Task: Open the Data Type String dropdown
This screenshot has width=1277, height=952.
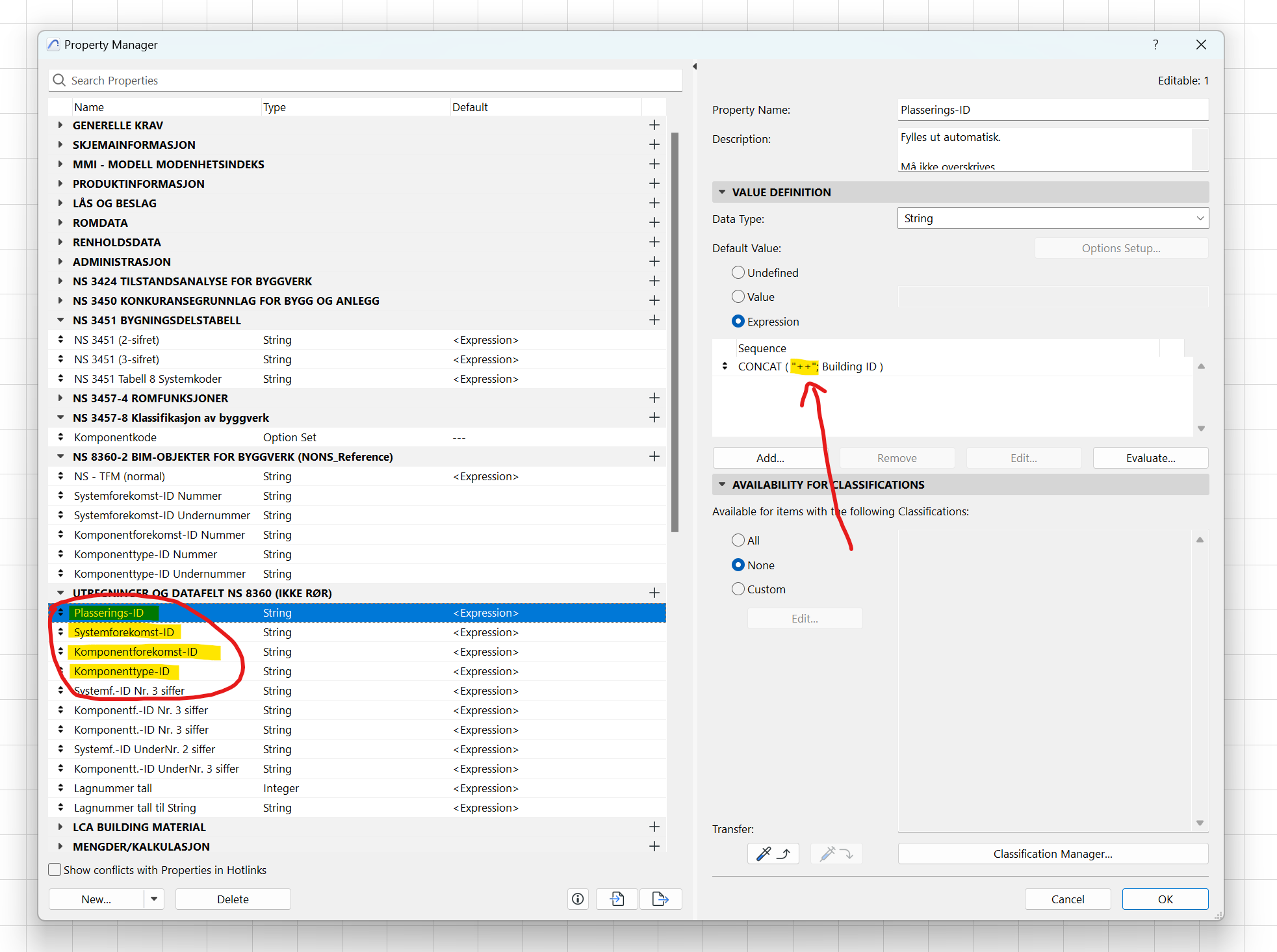Action: click(x=1052, y=218)
